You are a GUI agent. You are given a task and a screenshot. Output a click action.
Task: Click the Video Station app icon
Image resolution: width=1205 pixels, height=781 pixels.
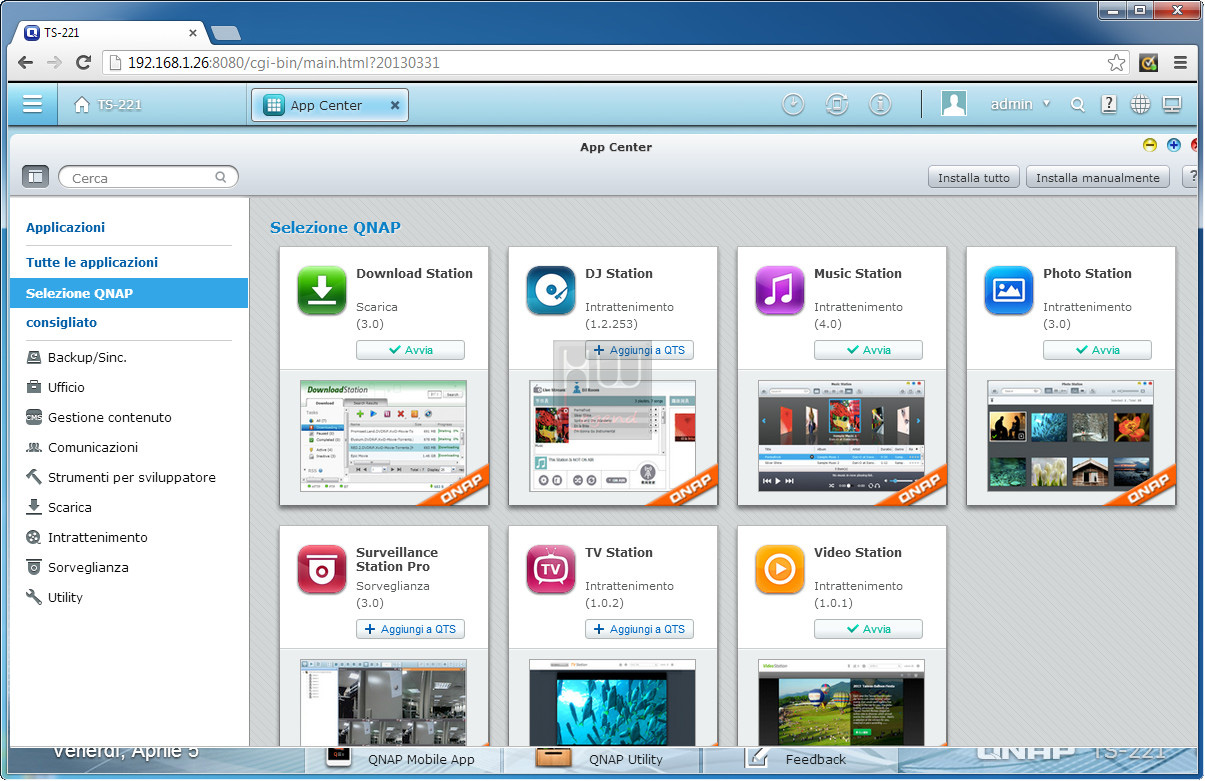coord(780,570)
